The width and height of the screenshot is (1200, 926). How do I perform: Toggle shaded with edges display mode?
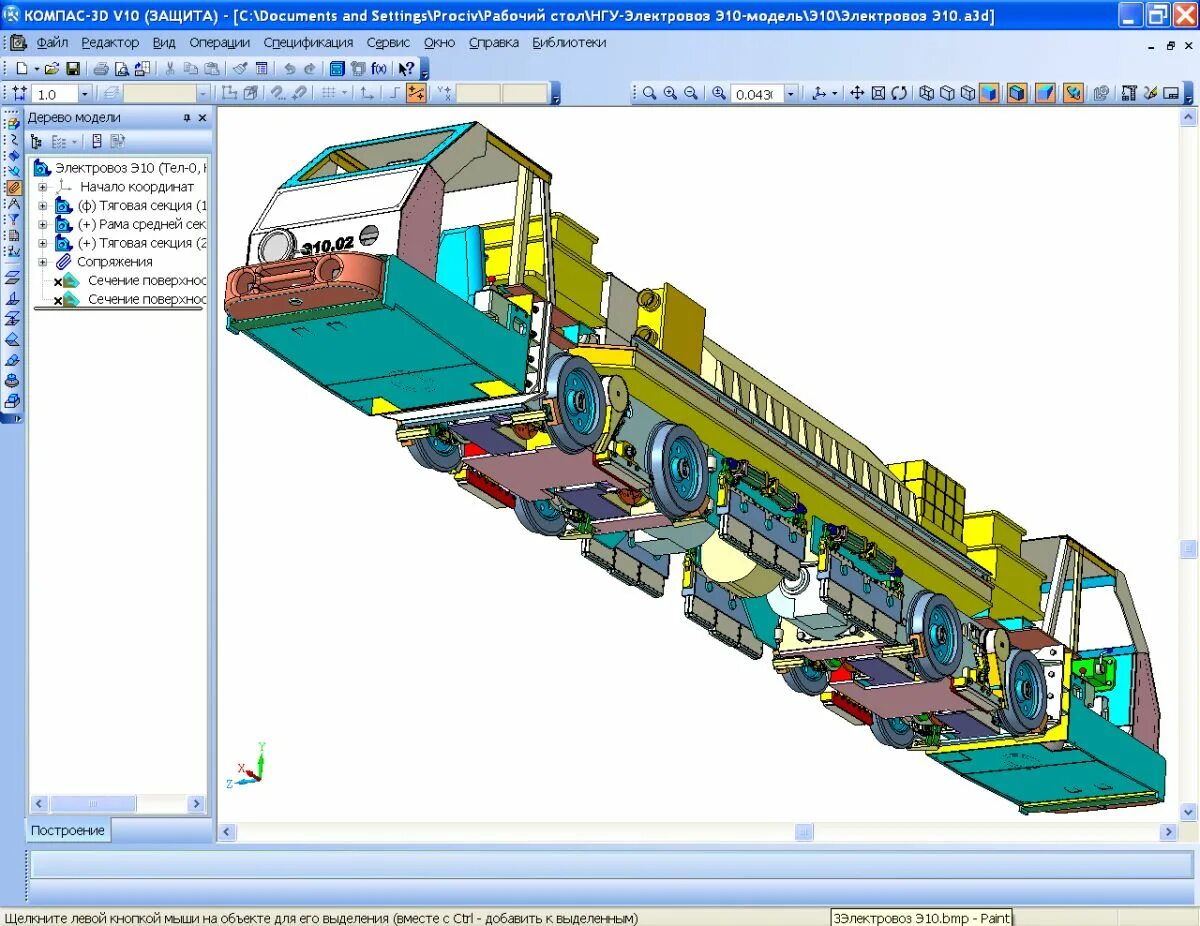[x=1017, y=93]
